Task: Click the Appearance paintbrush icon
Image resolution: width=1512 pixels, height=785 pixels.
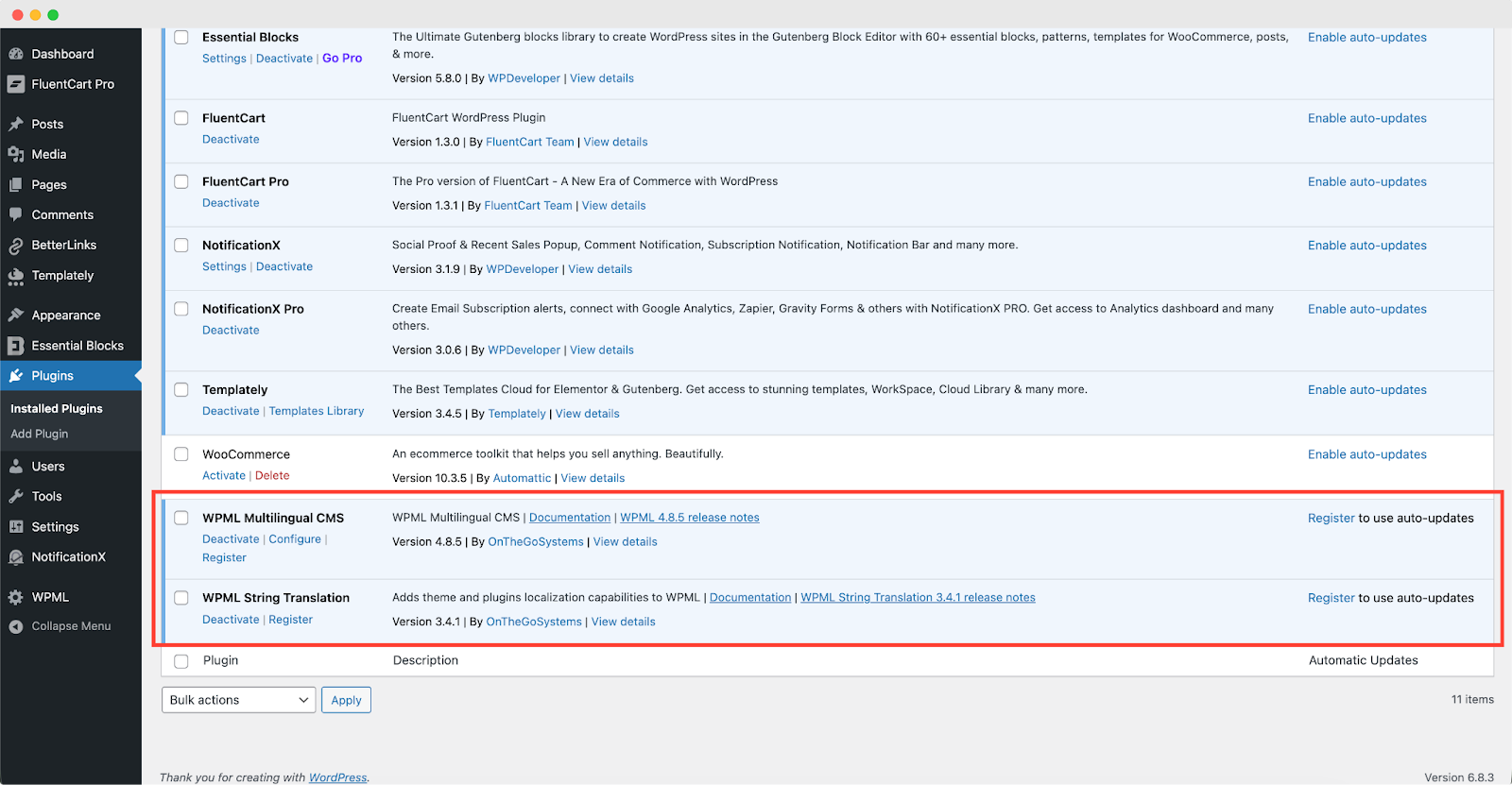Action: 16,316
